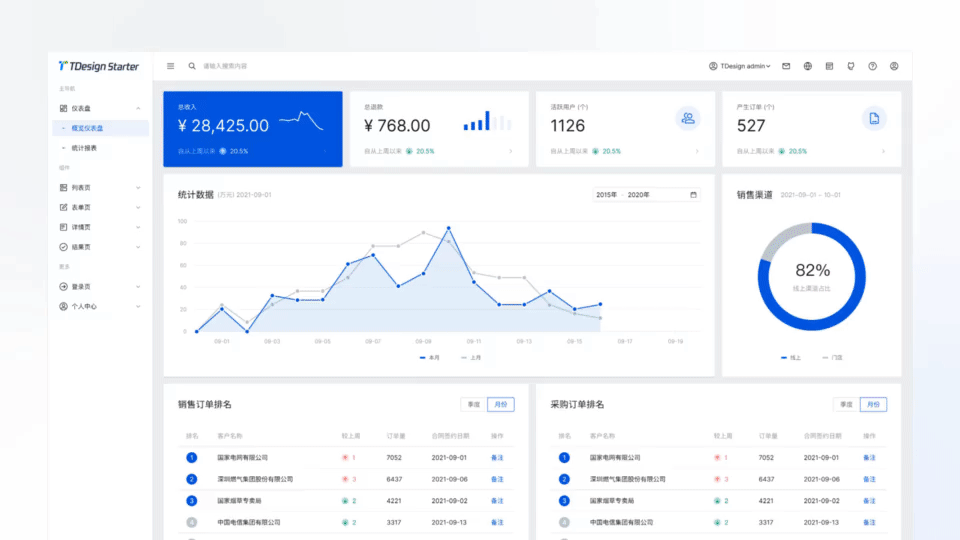960x540 pixels.
Task: Toggle 上月 series in line chart legend
Action: point(471,358)
